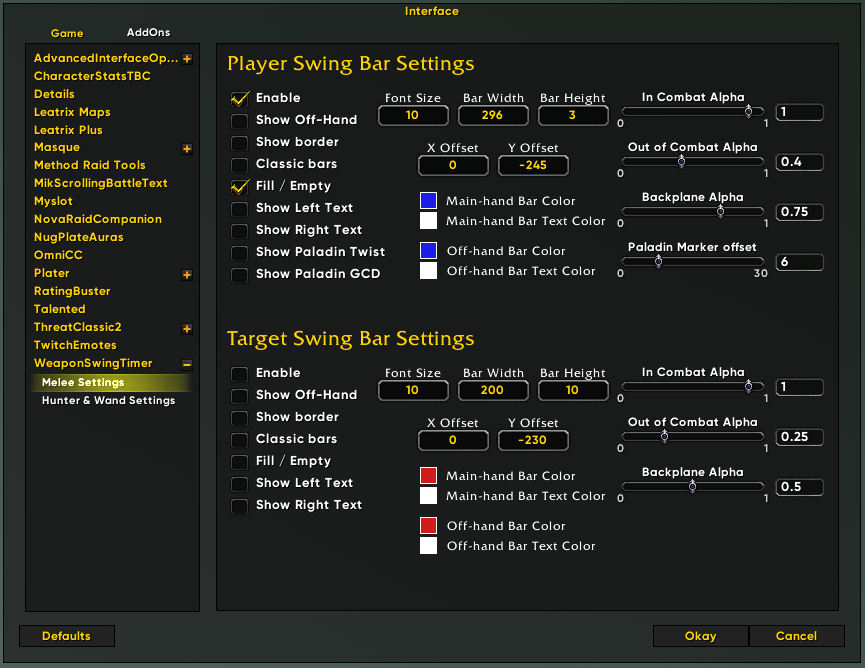The image size is (865, 668).
Task: Toggle Target Classic bars checkbox
Action: click(240, 439)
